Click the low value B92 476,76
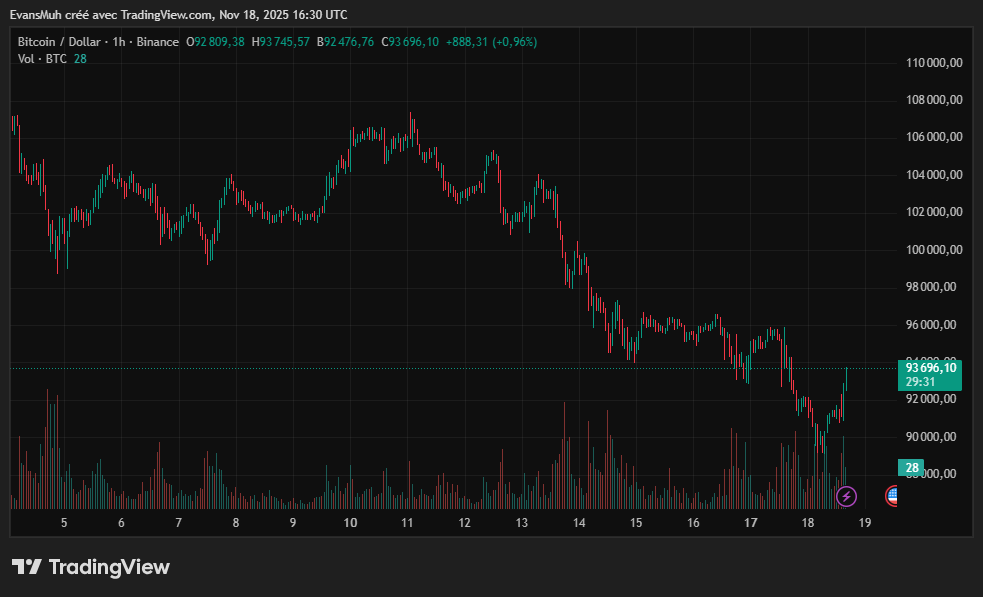This screenshot has height=597, width=983. click(x=345, y=42)
